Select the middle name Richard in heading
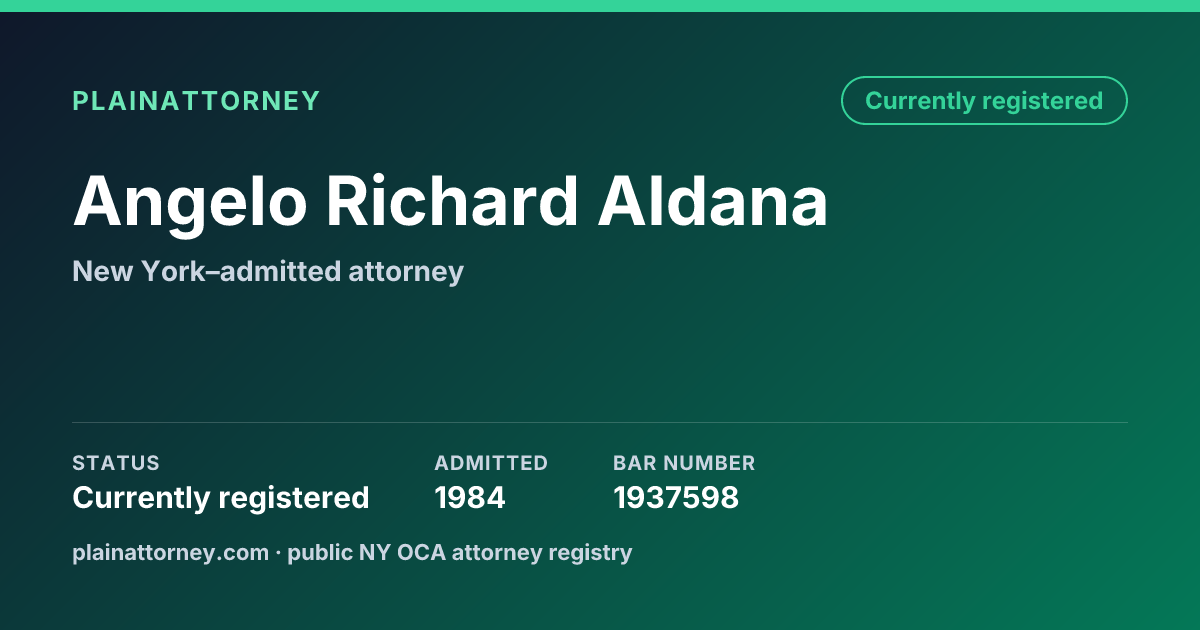This screenshot has width=1200, height=630. 452,200
